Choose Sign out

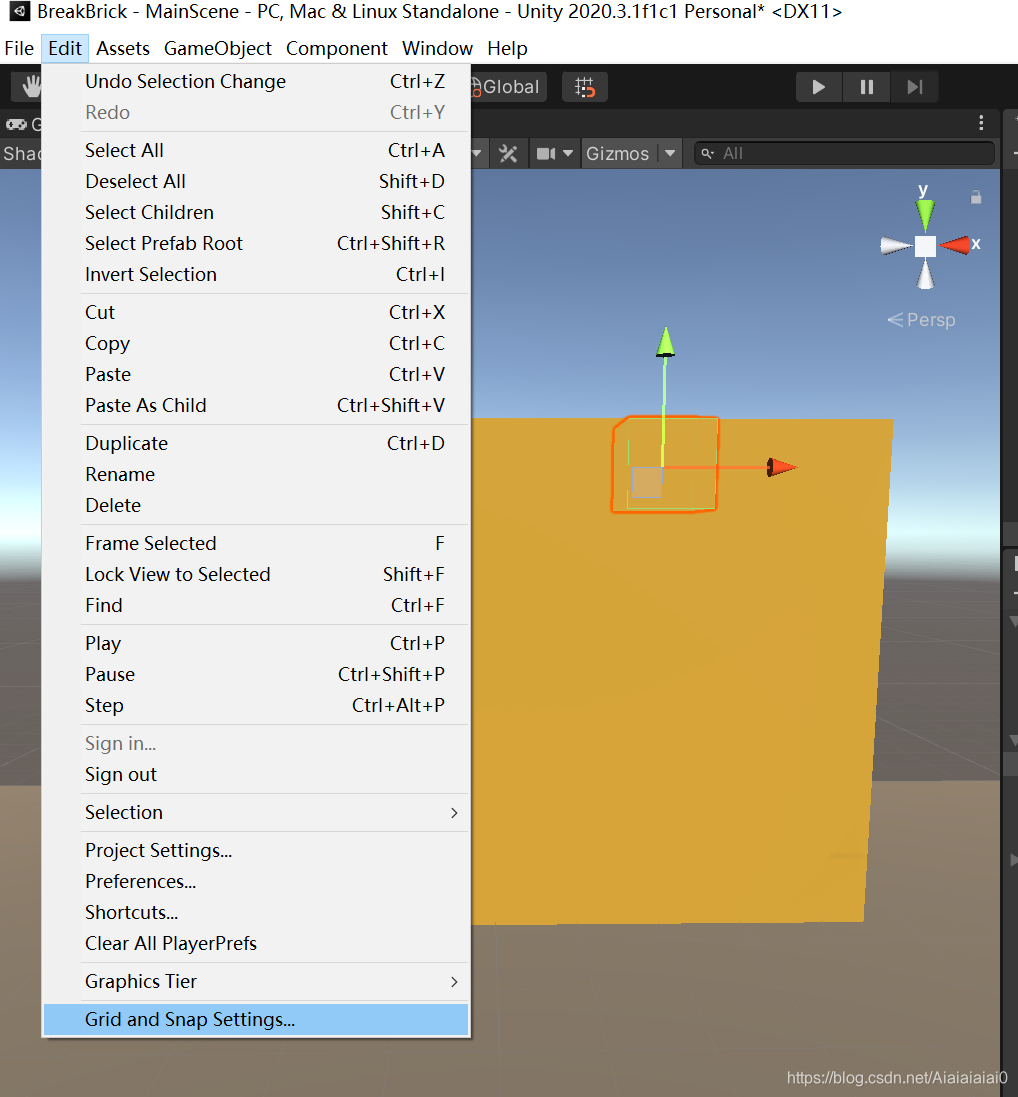click(x=256, y=774)
